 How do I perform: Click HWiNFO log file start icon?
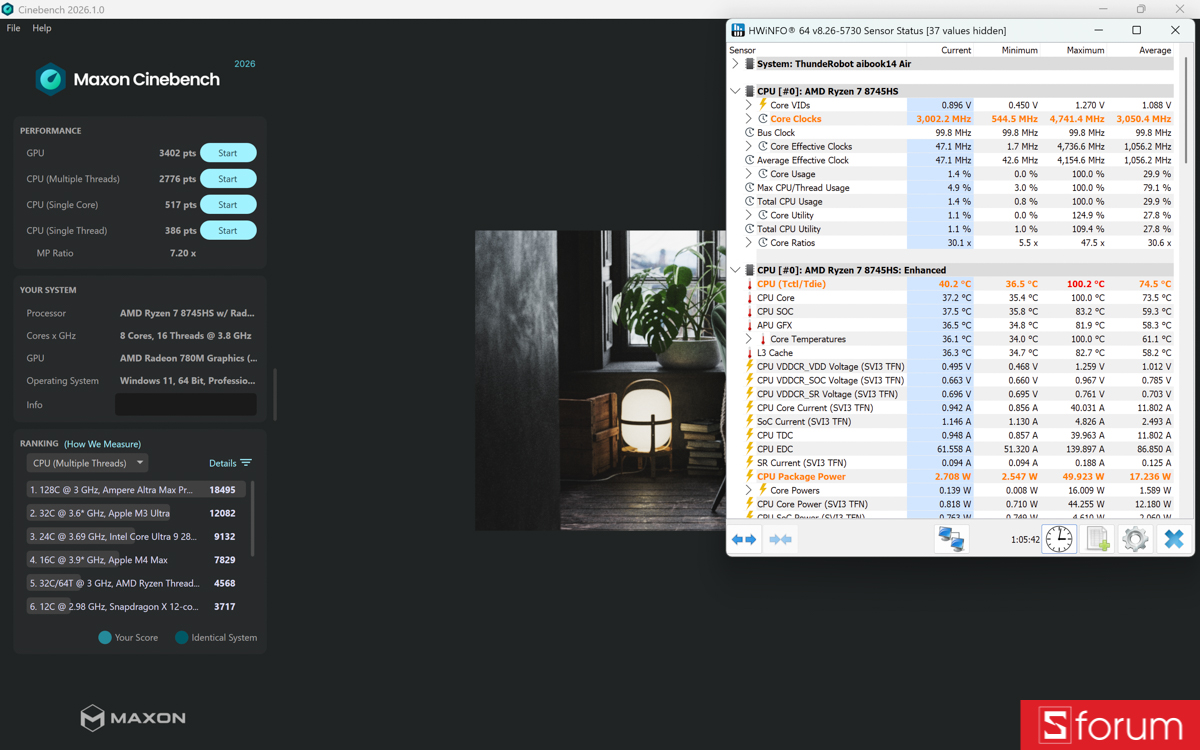click(1098, 539)
